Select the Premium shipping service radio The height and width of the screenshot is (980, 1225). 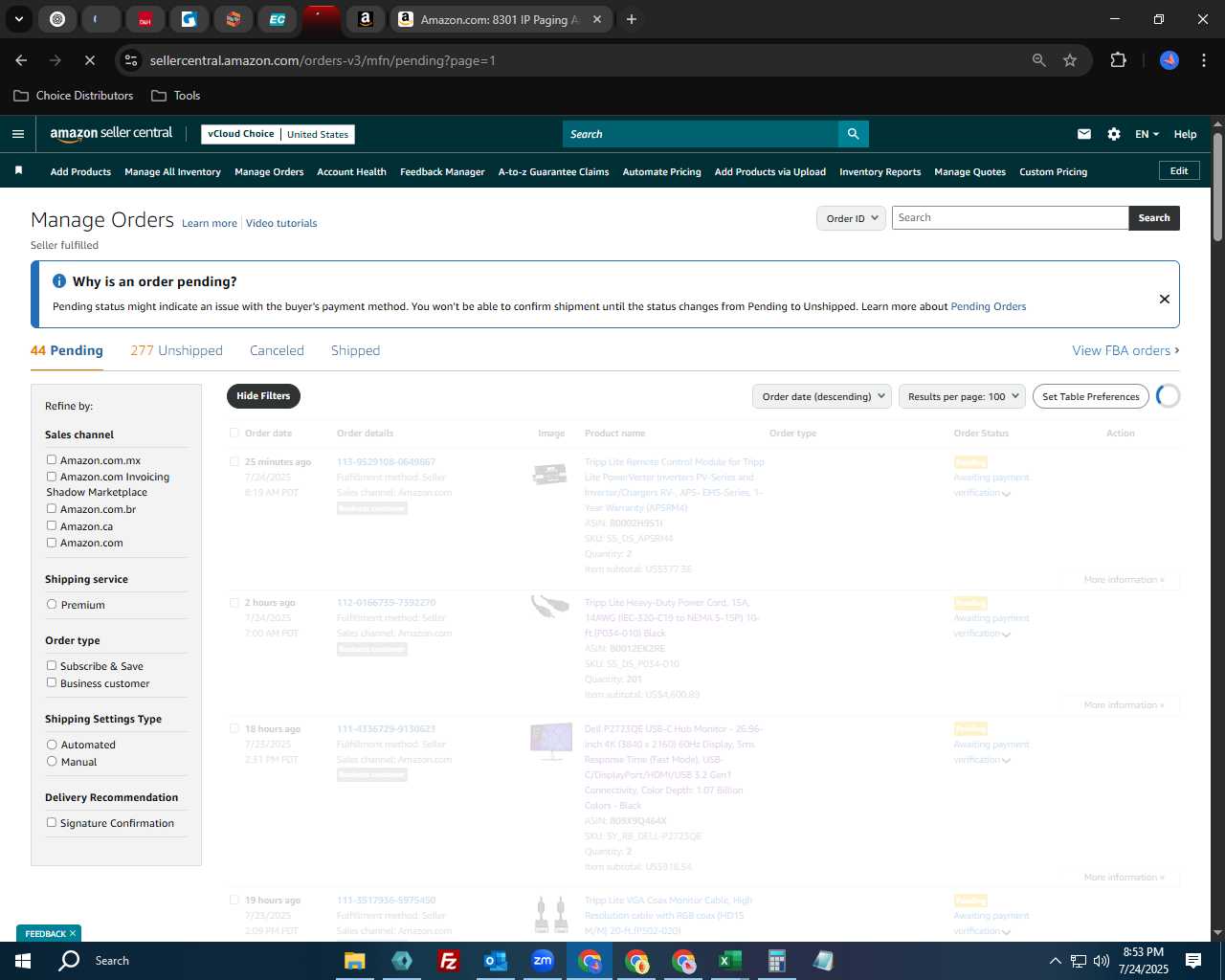point(52,605)
